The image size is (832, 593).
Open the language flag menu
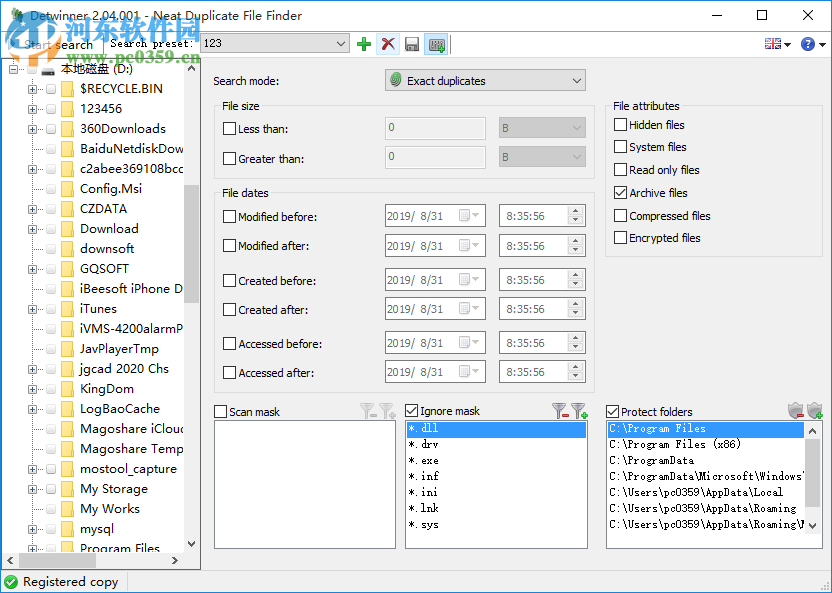[x=777, y=44]
